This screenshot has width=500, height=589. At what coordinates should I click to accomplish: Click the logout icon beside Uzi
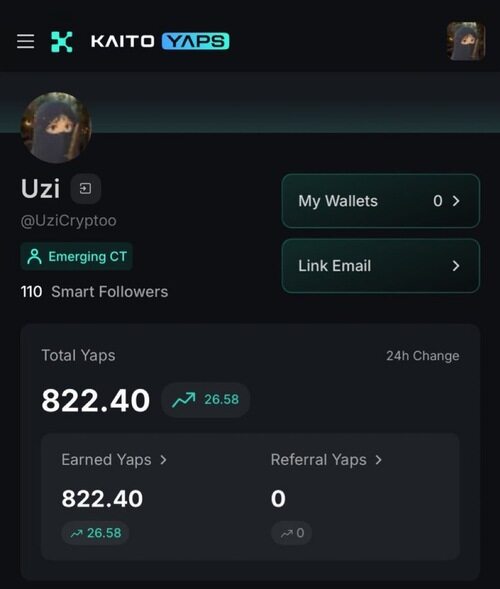click(86, 189)
